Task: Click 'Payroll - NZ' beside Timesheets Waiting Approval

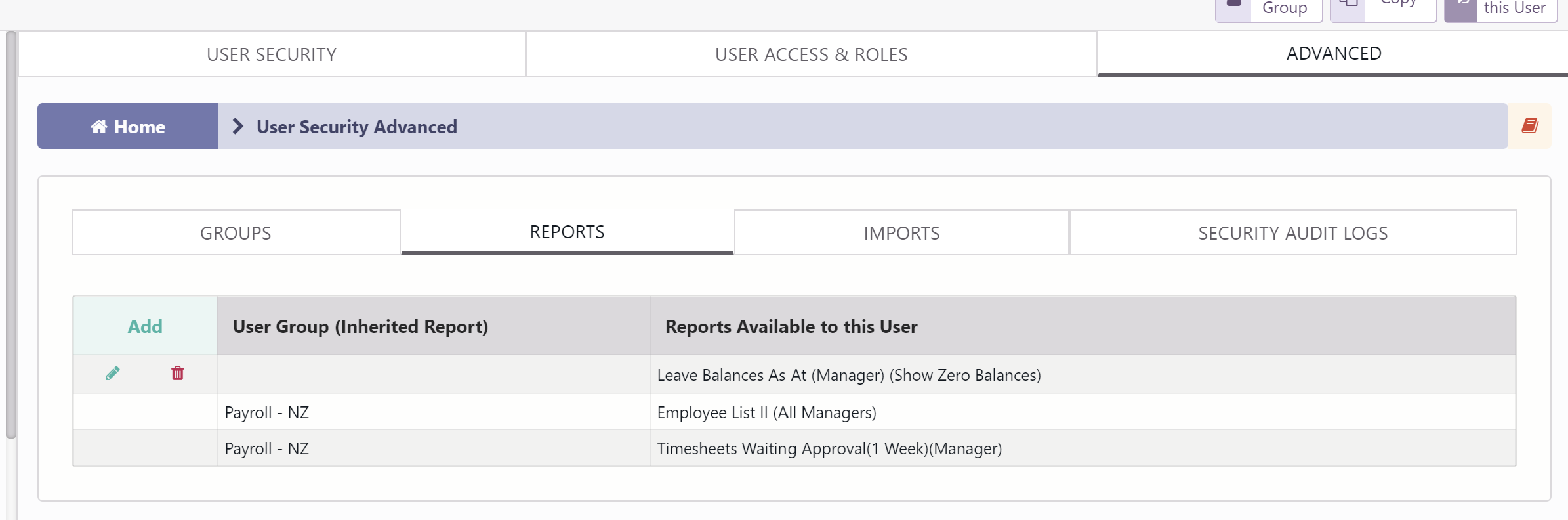Action: click(x=267, y=448)
